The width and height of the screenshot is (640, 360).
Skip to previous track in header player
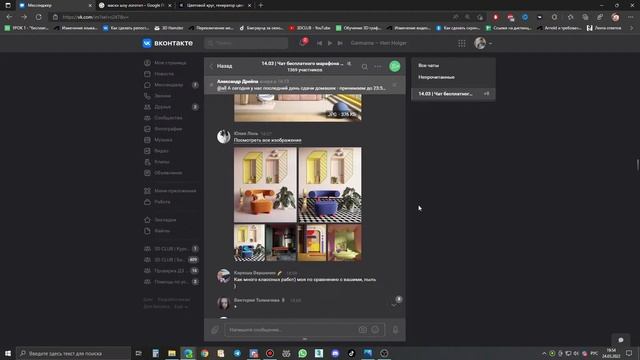(x=319, y=43)
